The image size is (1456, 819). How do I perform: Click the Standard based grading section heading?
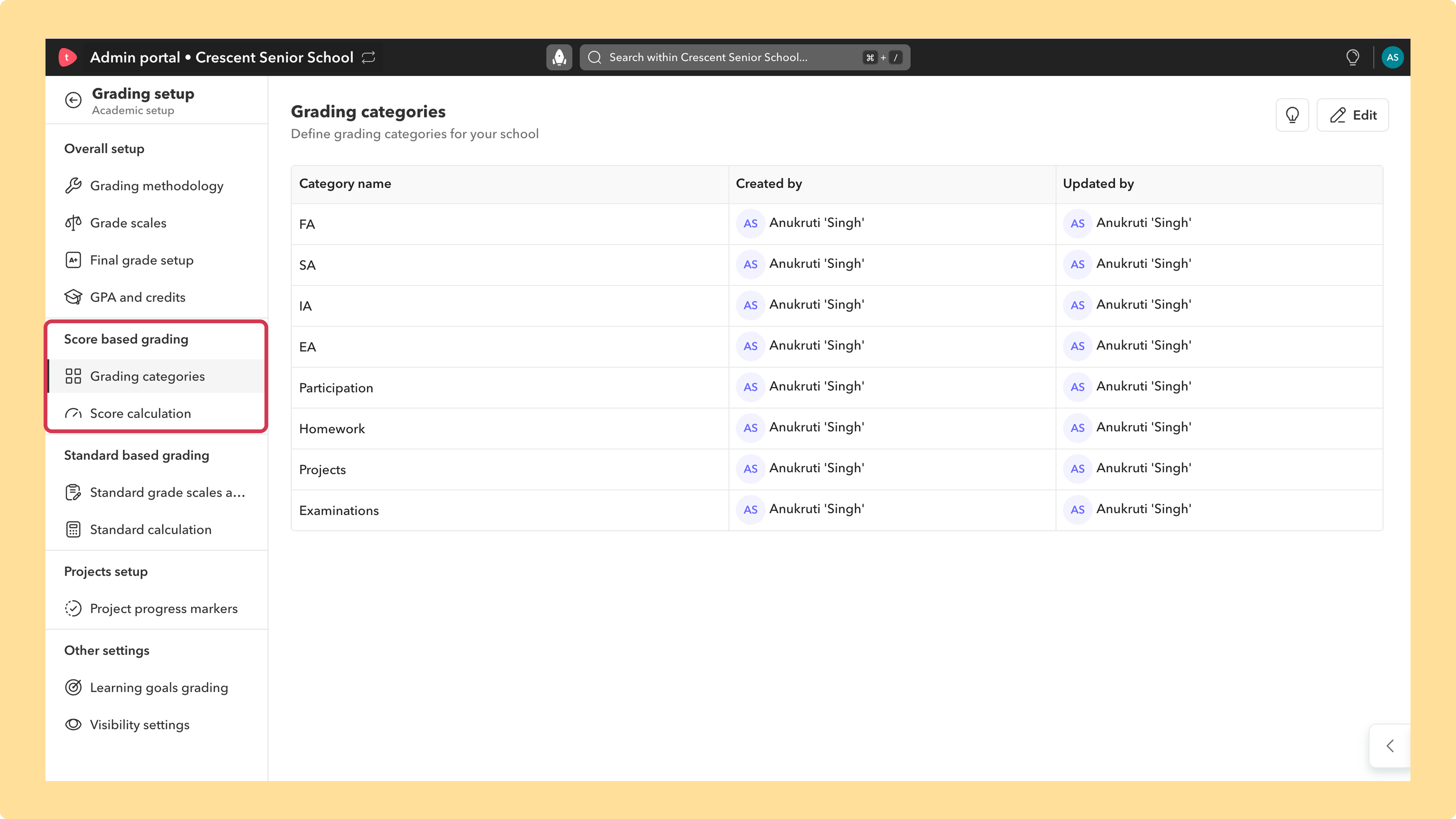(136, 455)
